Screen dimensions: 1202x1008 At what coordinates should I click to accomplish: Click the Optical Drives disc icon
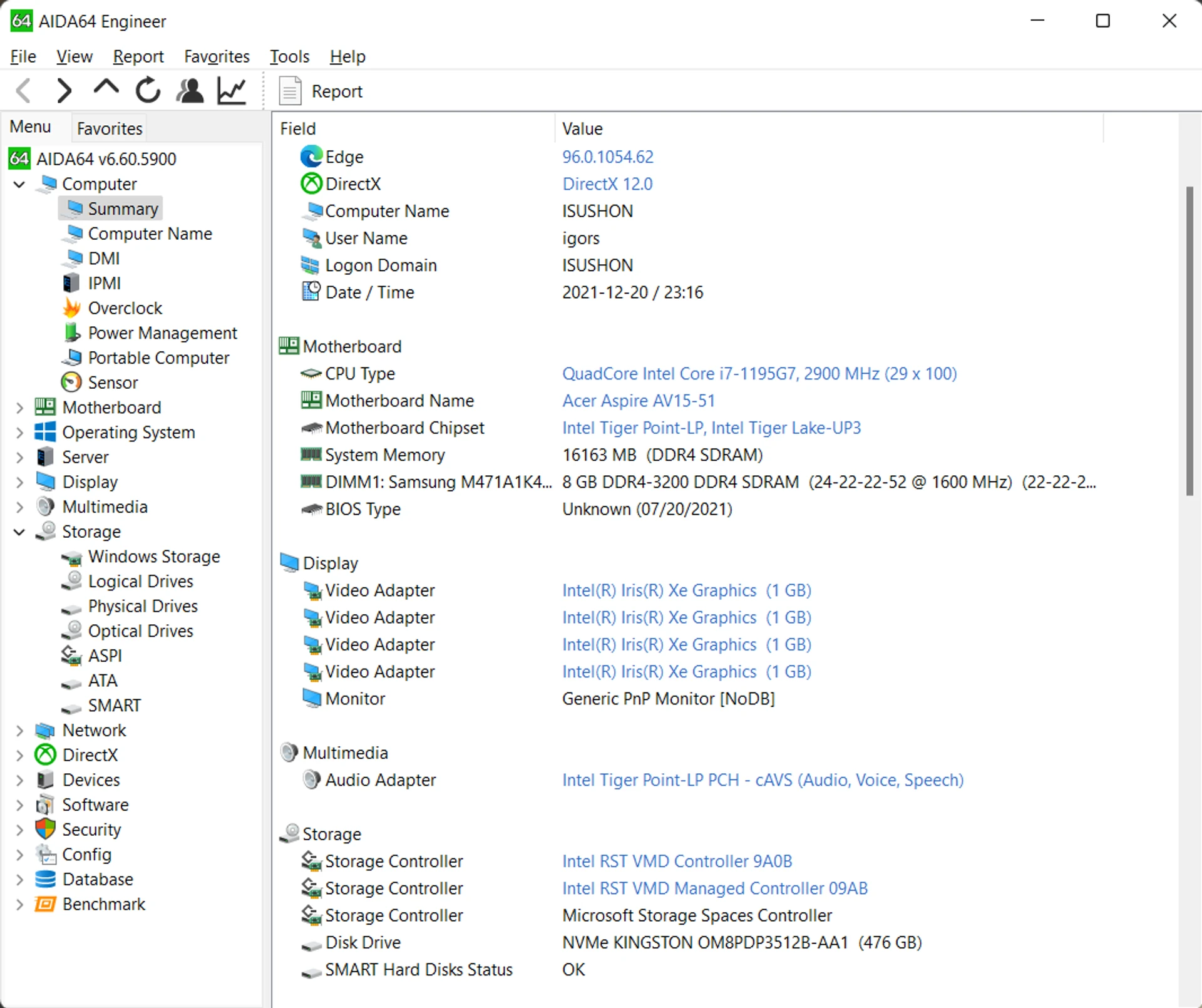click(x=72, y=630)
